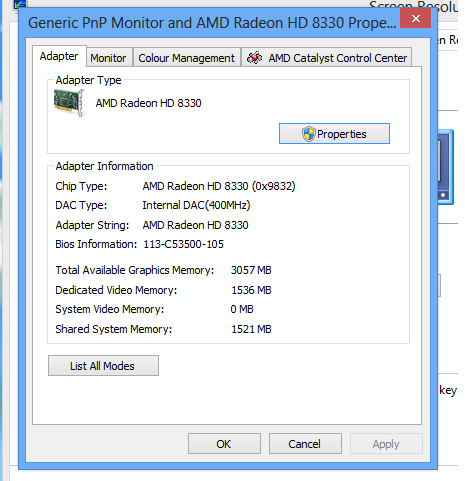The height and width of the screenshot is (481, 465).
Task: Click the Total Available Graphics Memory value
Action: pyautogui.click(x=251, y=270)
